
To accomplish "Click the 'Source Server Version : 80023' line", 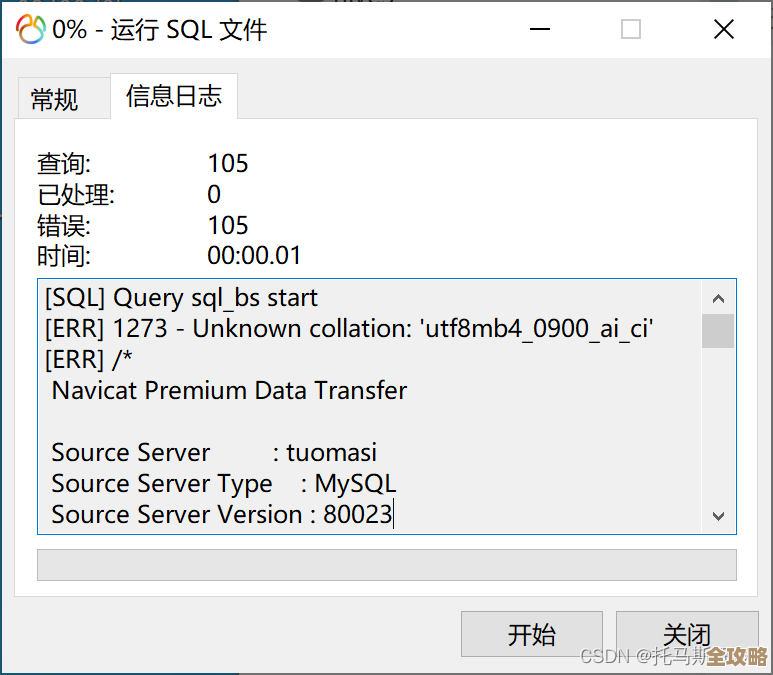I will (x=221, y=514).
